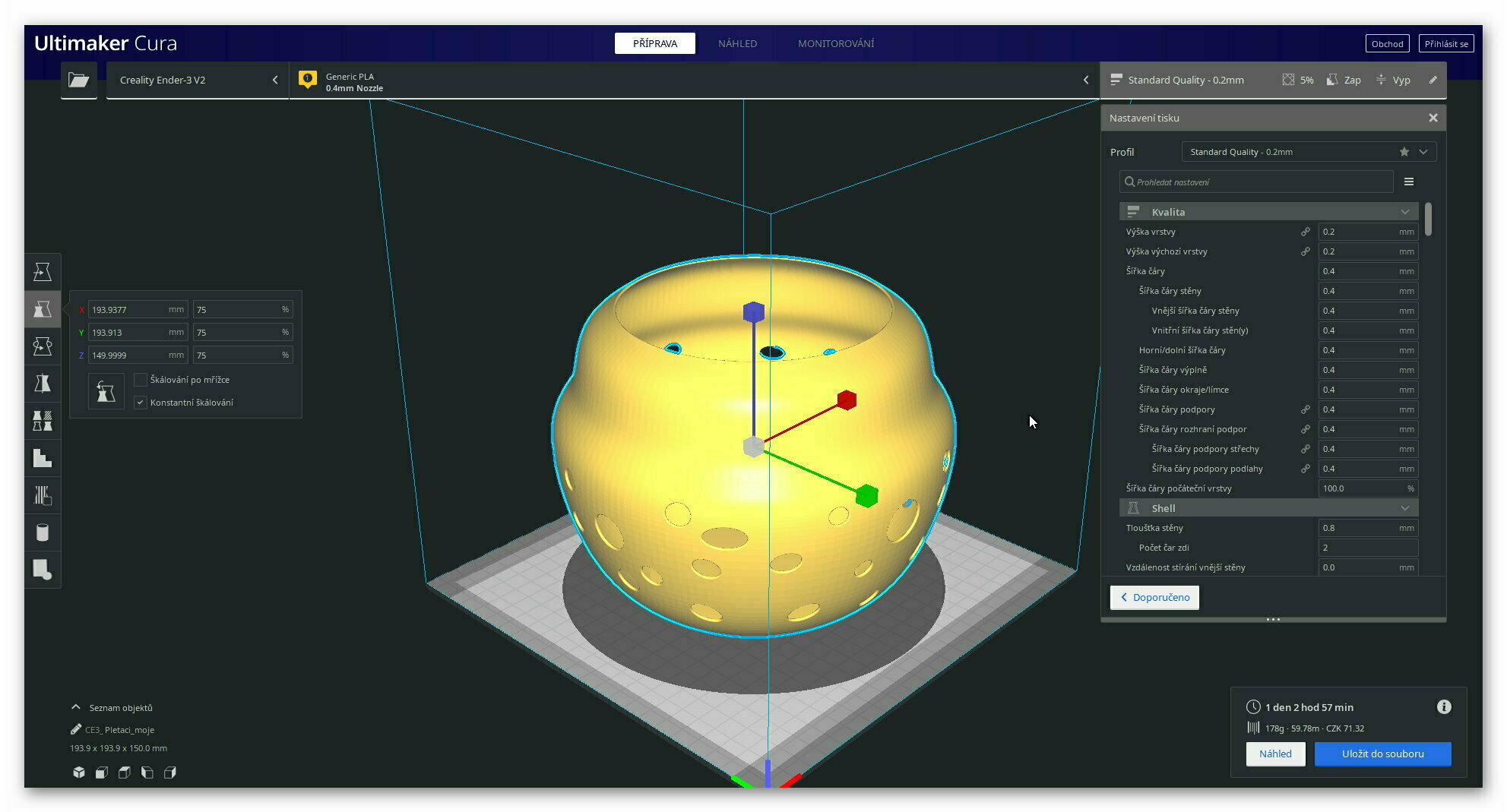1507x812 pixels.
Task: Switch to NÁHLED tab
Action: [737, 43]
